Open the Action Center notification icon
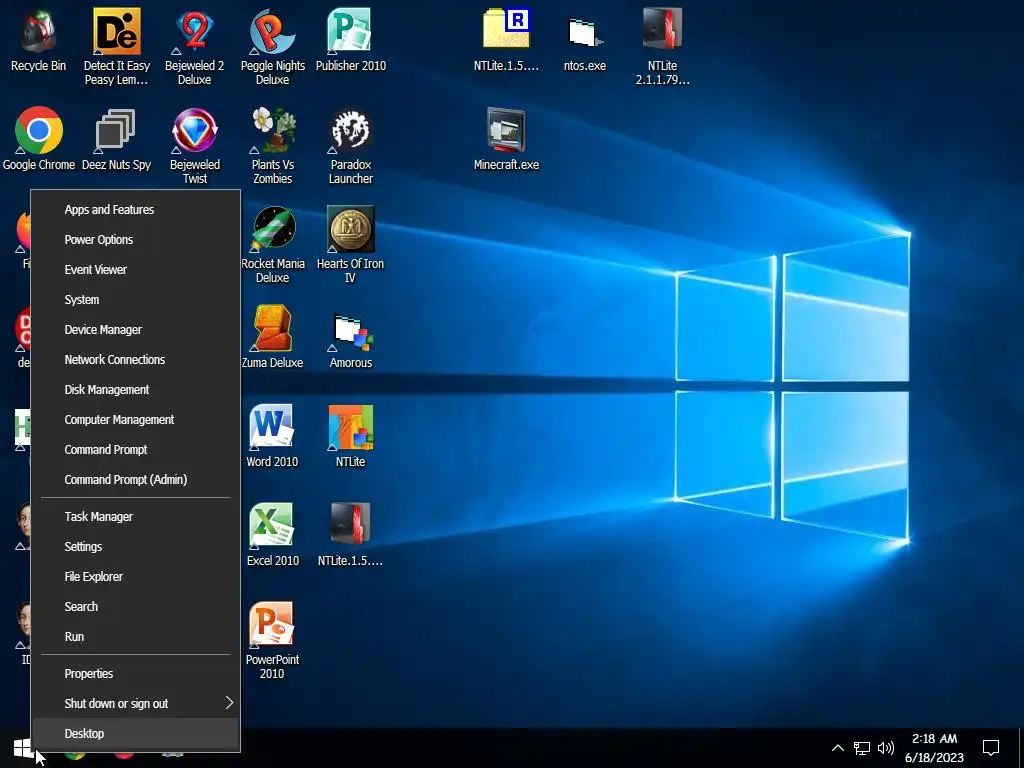 [991, 748]
